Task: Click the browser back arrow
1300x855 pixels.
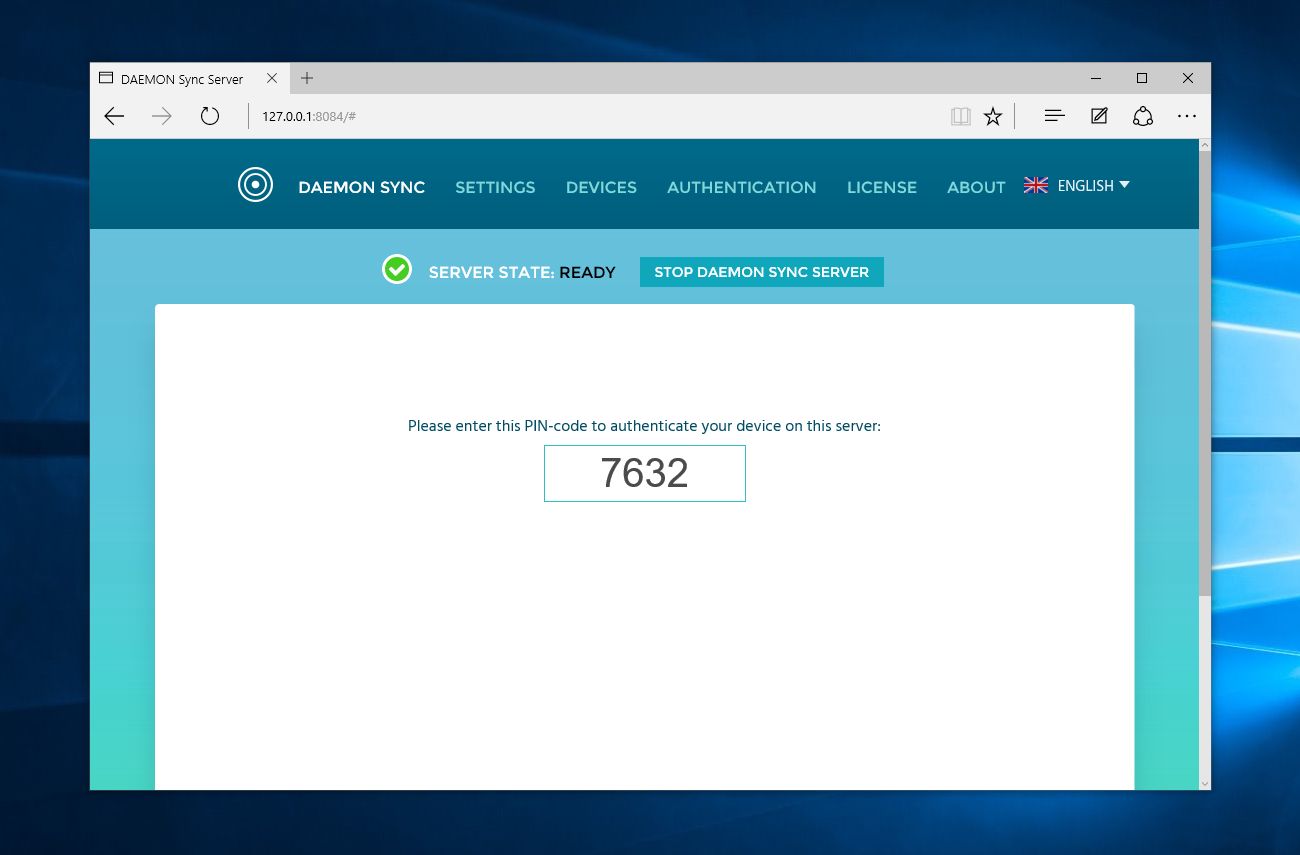Action: (x=114, y=117)
